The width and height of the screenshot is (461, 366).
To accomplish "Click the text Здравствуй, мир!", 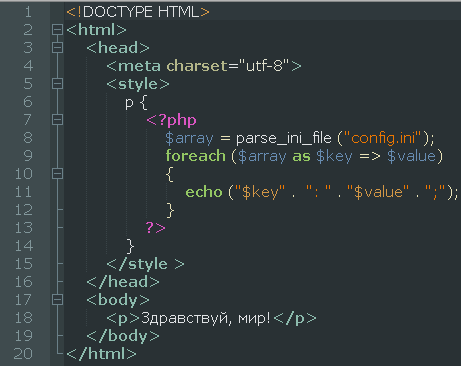I will pyautogui.click(x=206, y=318).
